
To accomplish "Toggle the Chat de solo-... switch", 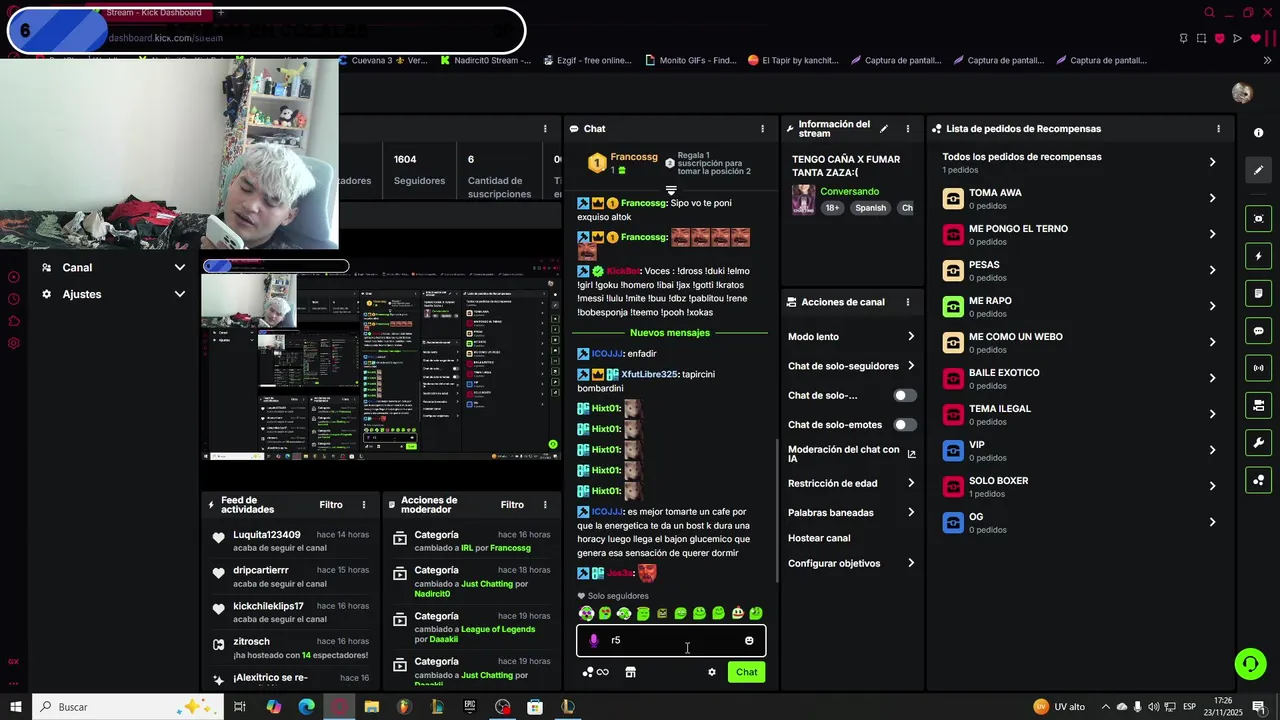I will pyautogui.click(x=904, y=396).
